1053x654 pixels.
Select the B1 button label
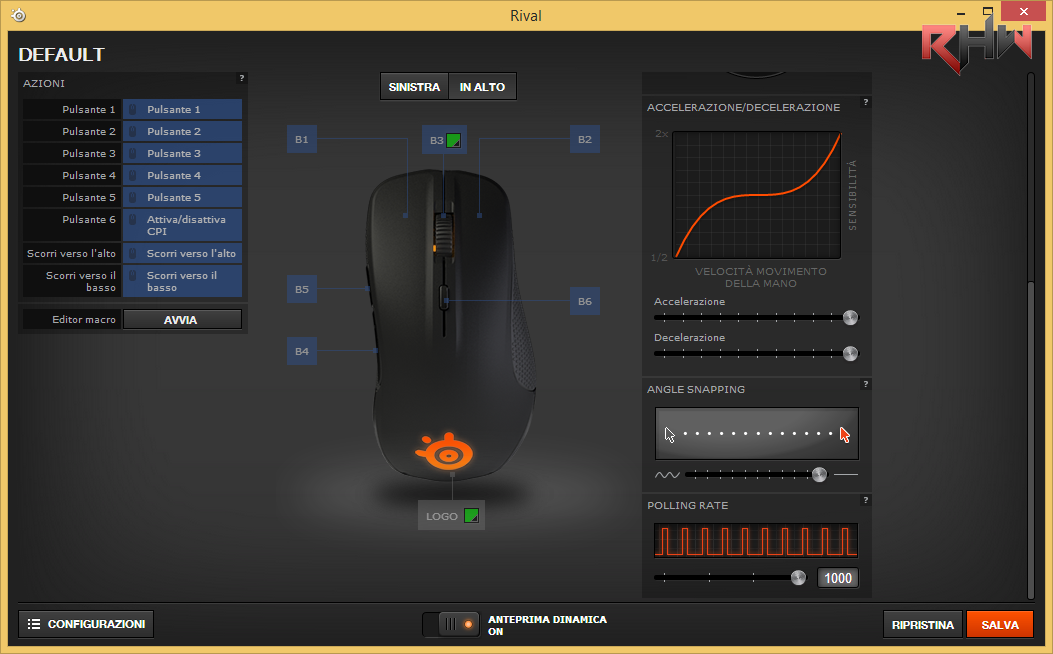tap(302, 140)
